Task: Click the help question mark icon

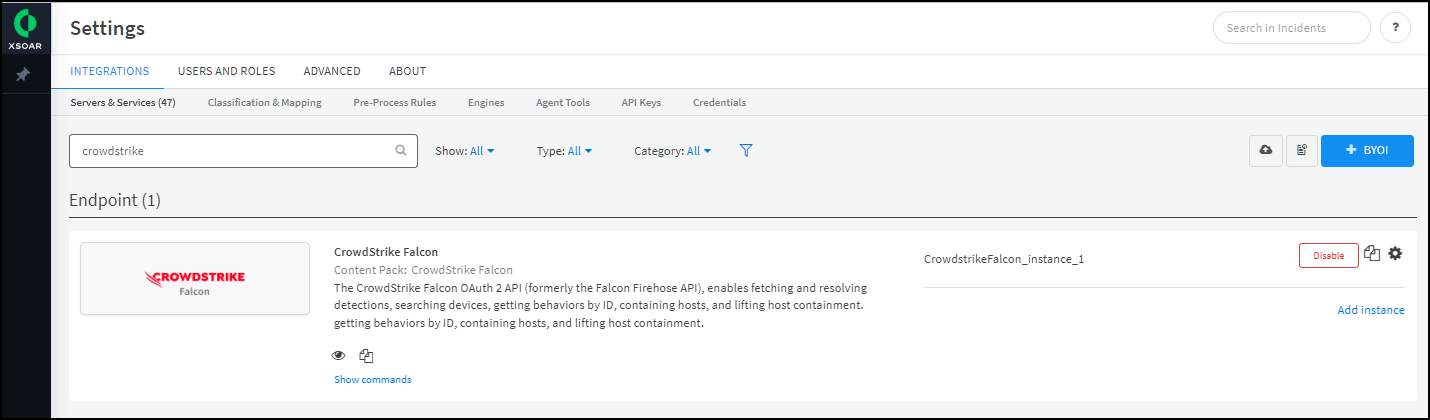Action: [x=1395, y=28]
